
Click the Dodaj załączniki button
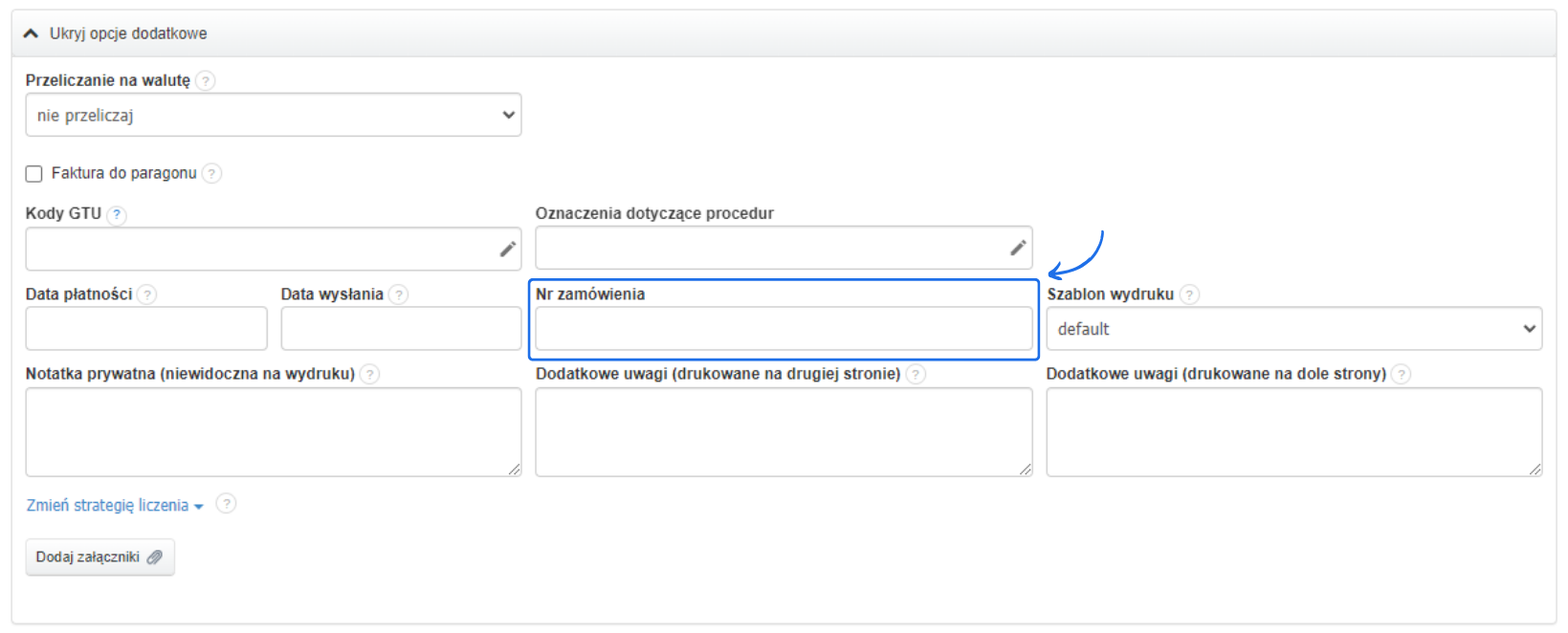(x=99, y=557)
